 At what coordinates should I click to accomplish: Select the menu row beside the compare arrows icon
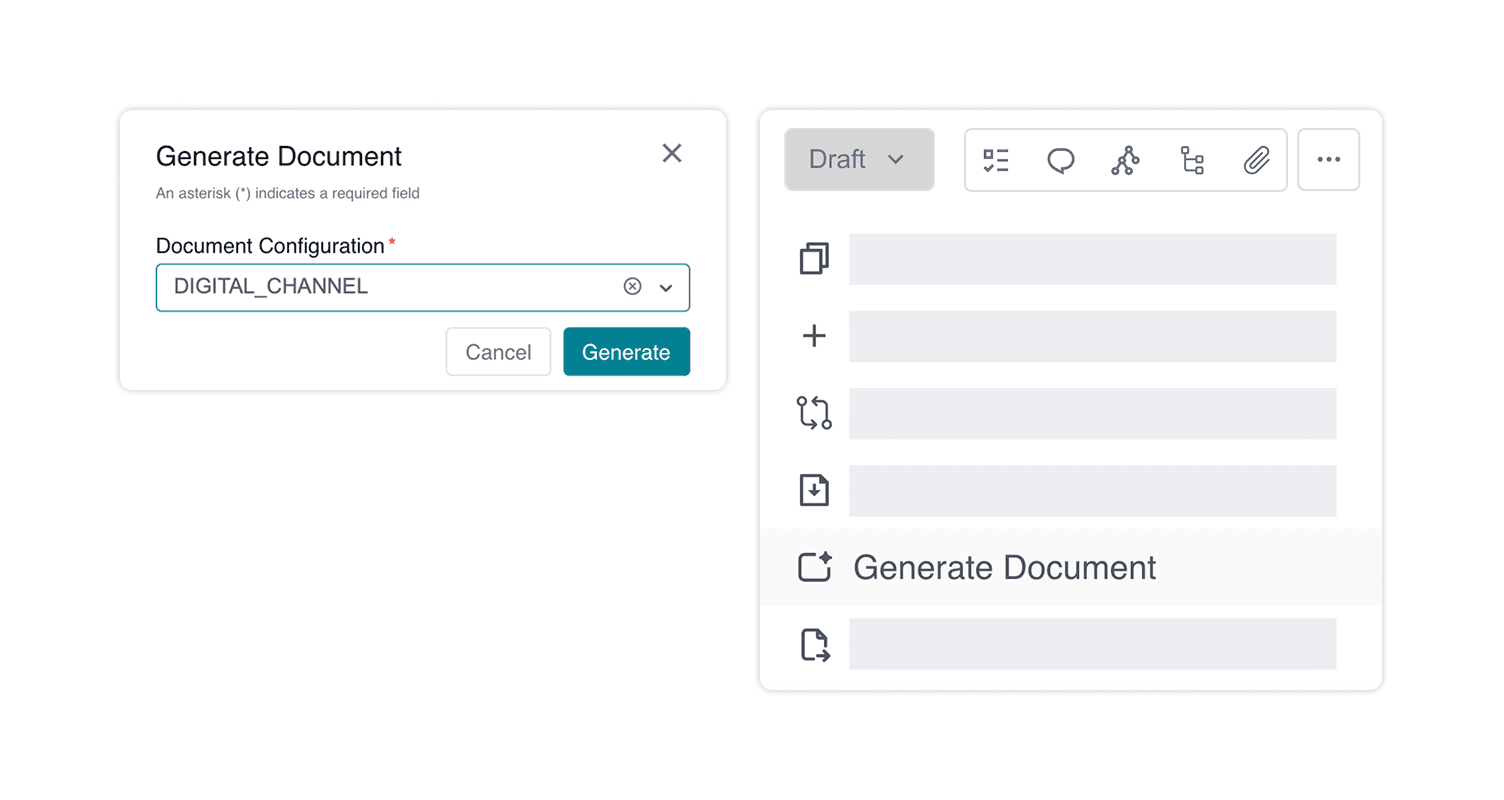tap(1092, 413)
